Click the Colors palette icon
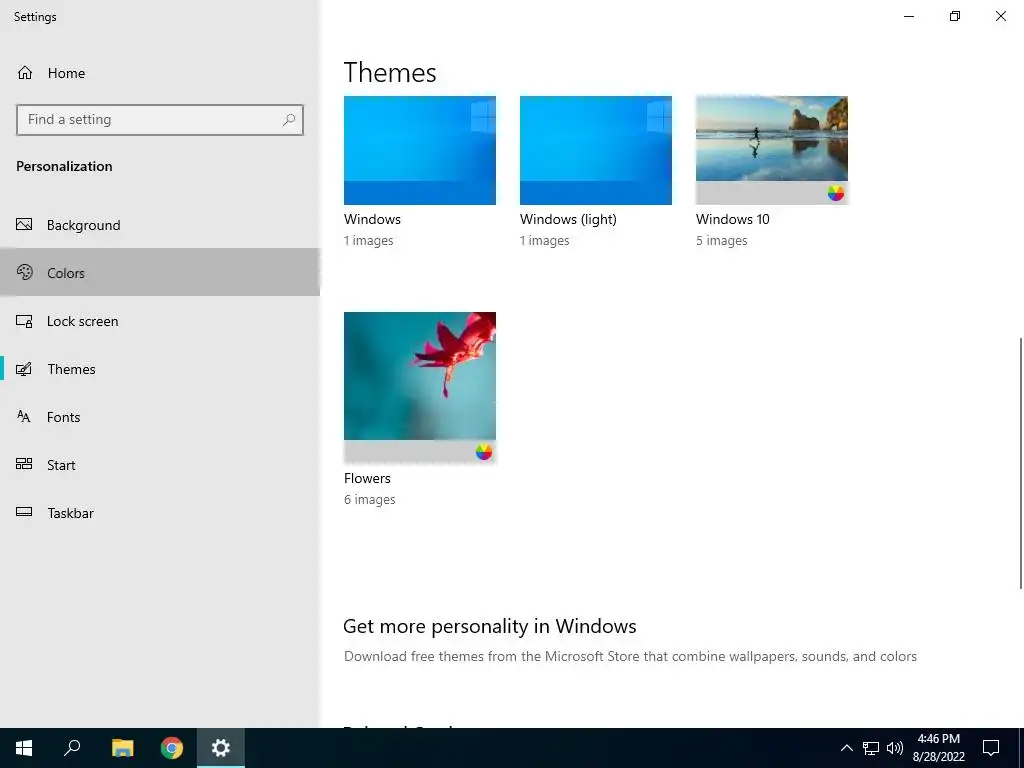The image size is (1024, 768). coord(24,272)
